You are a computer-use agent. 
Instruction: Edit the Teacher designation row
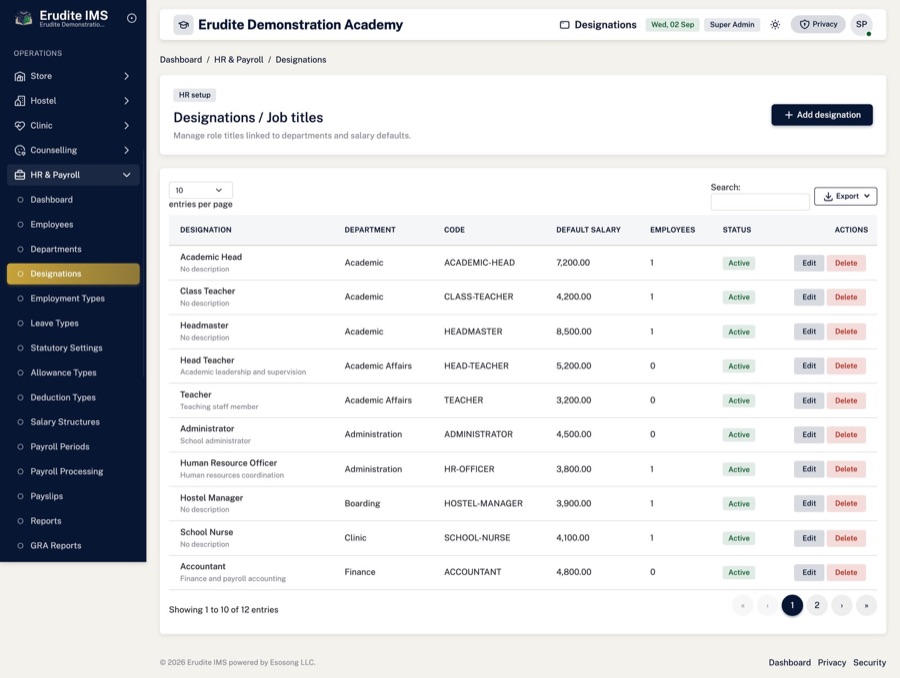809,400
